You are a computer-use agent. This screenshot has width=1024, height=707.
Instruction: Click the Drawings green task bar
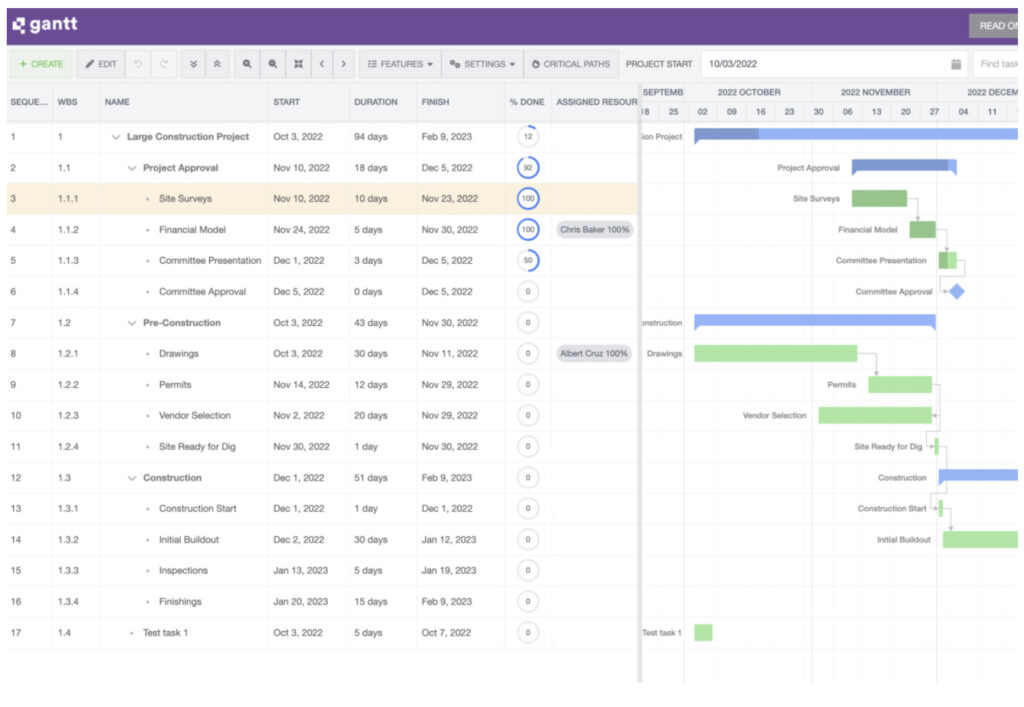775,353
